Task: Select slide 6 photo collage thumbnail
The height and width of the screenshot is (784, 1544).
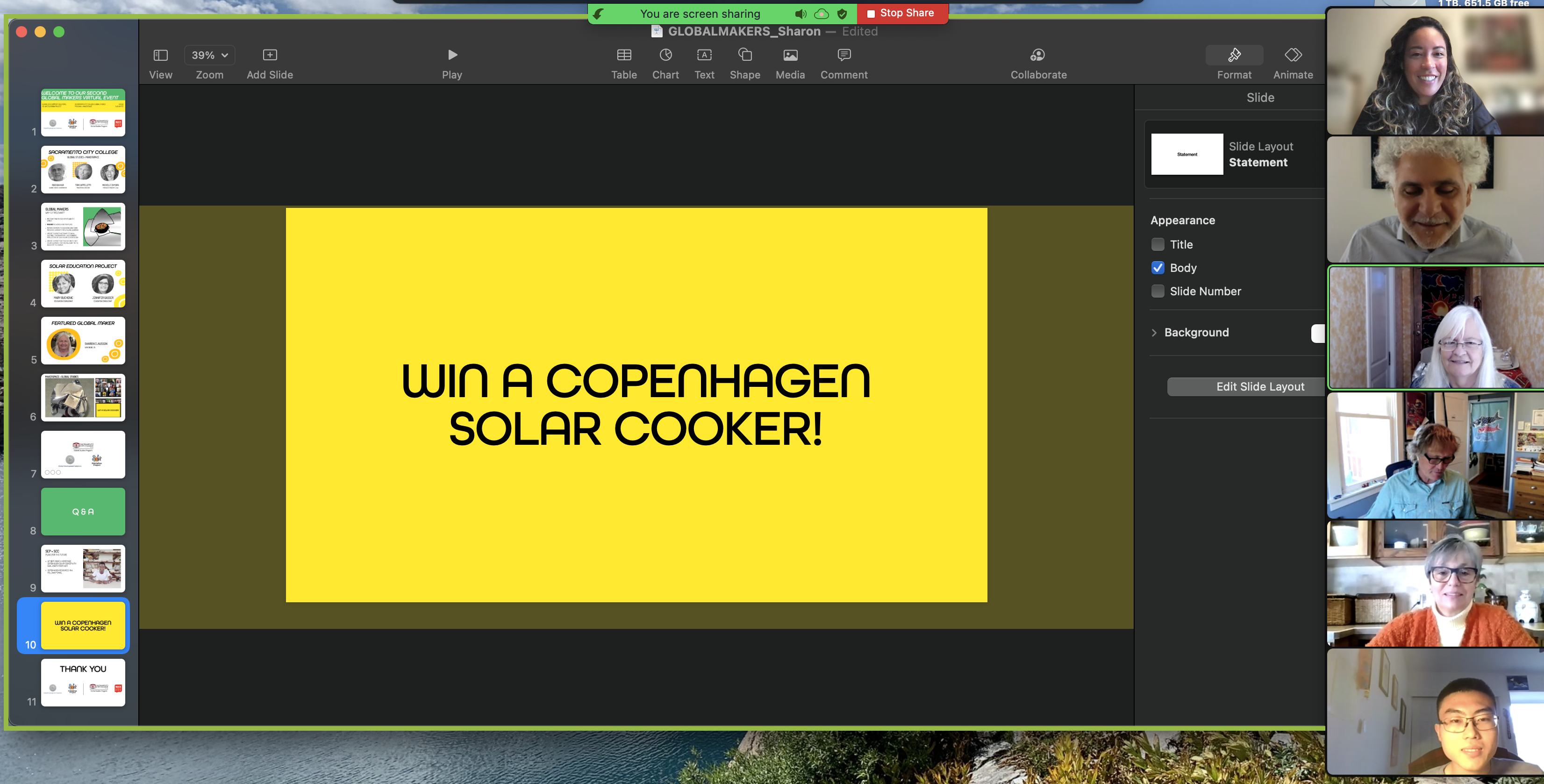Action: 83,398
